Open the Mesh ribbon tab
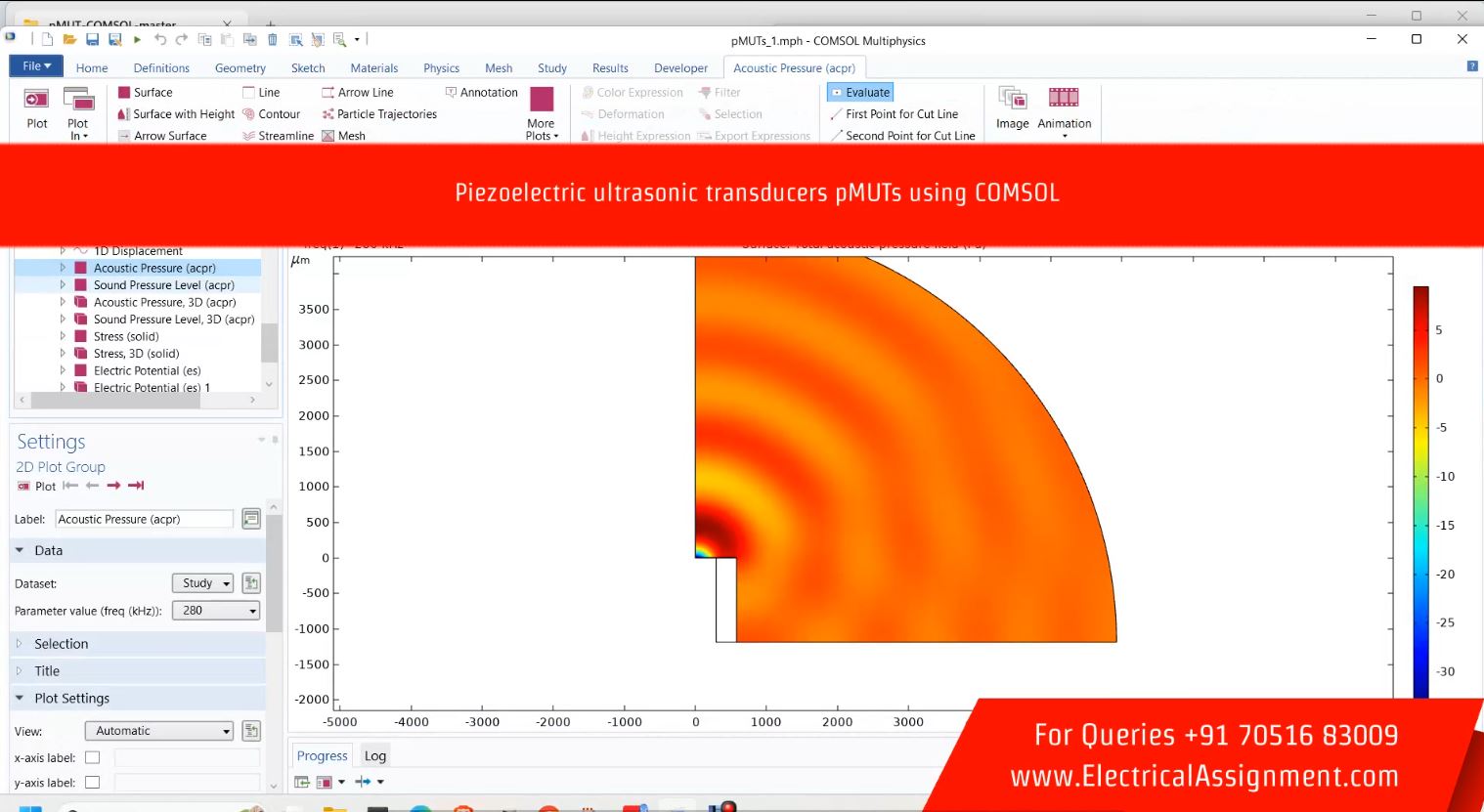Viewport: 1484px width, 812px height. point(499,68)
